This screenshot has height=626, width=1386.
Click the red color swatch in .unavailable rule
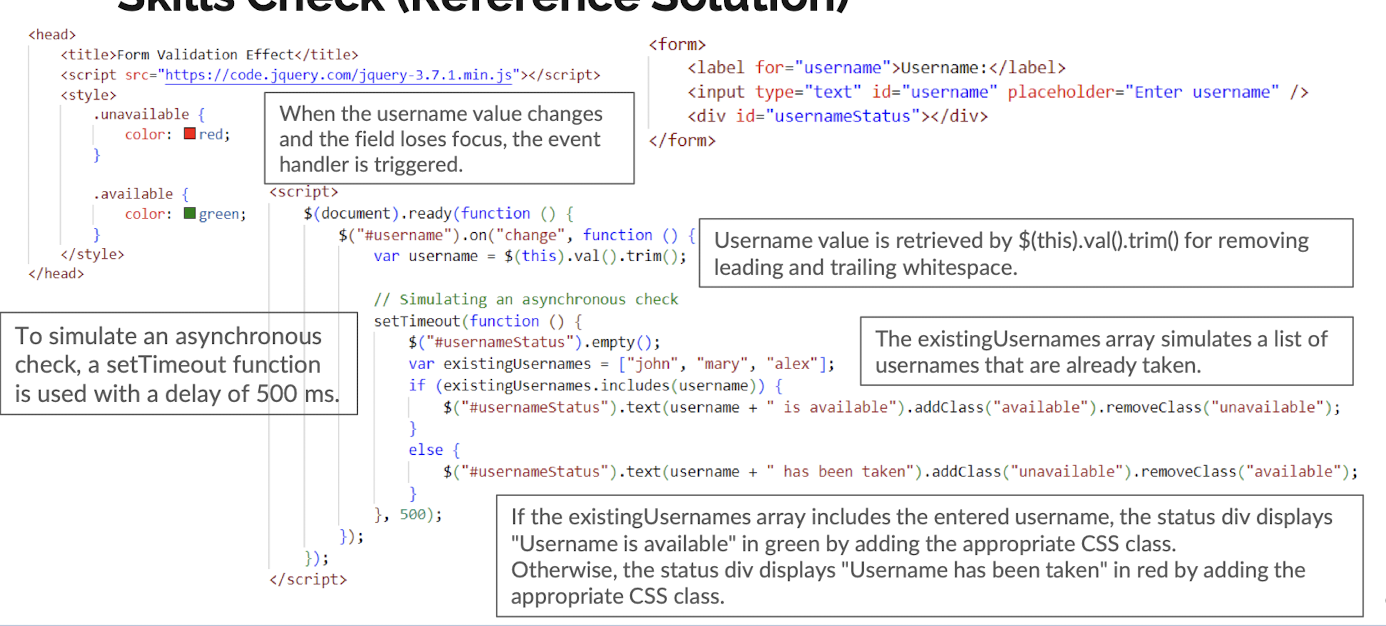click(190, 134)
